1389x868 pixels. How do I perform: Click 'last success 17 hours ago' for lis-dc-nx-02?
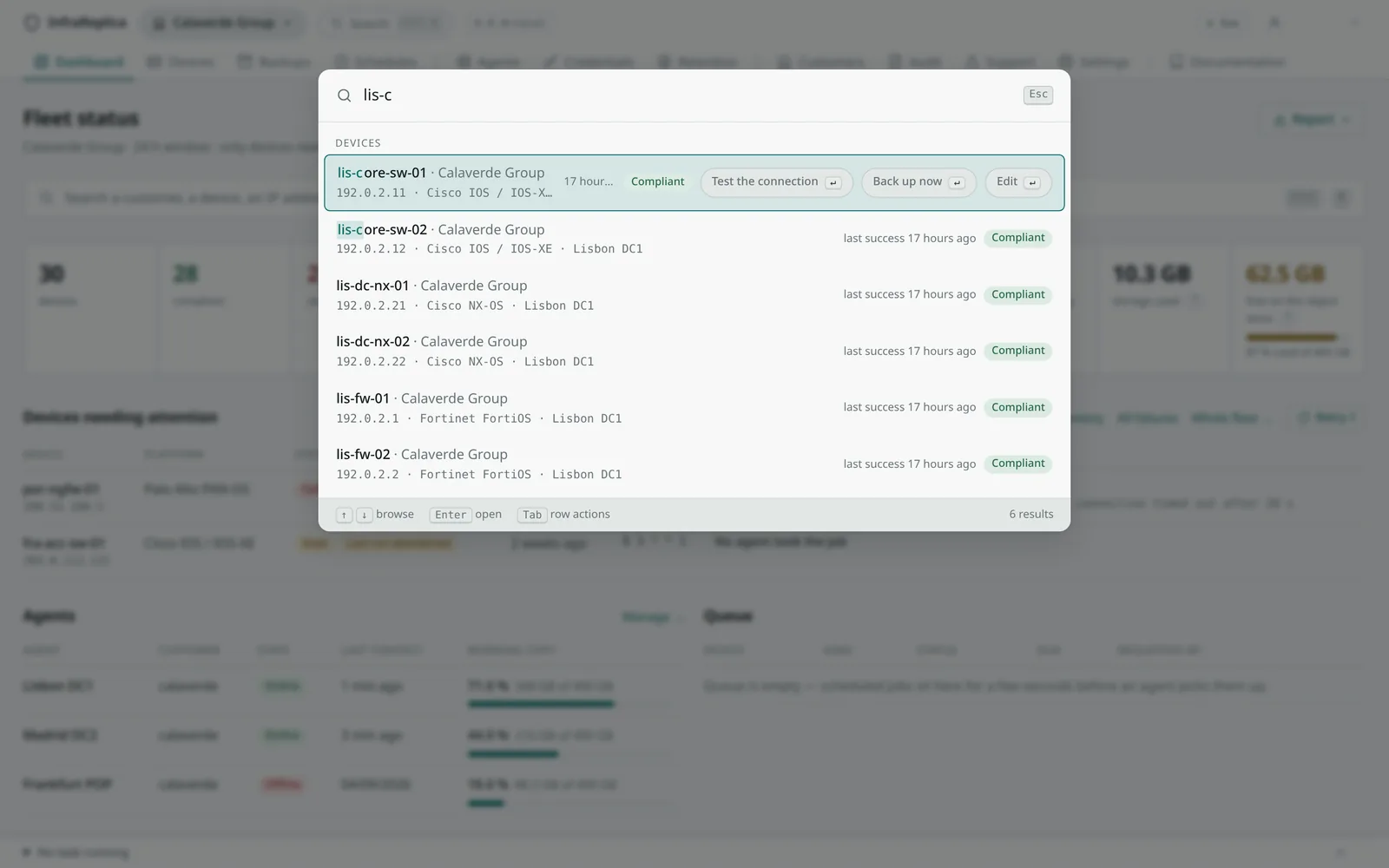(x=909, y=351)
